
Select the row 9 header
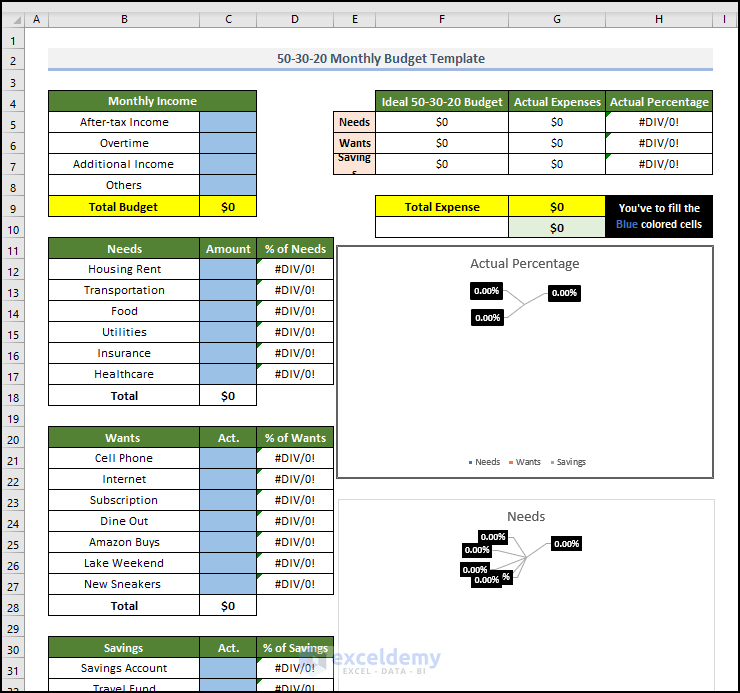(x=11, y=207)
